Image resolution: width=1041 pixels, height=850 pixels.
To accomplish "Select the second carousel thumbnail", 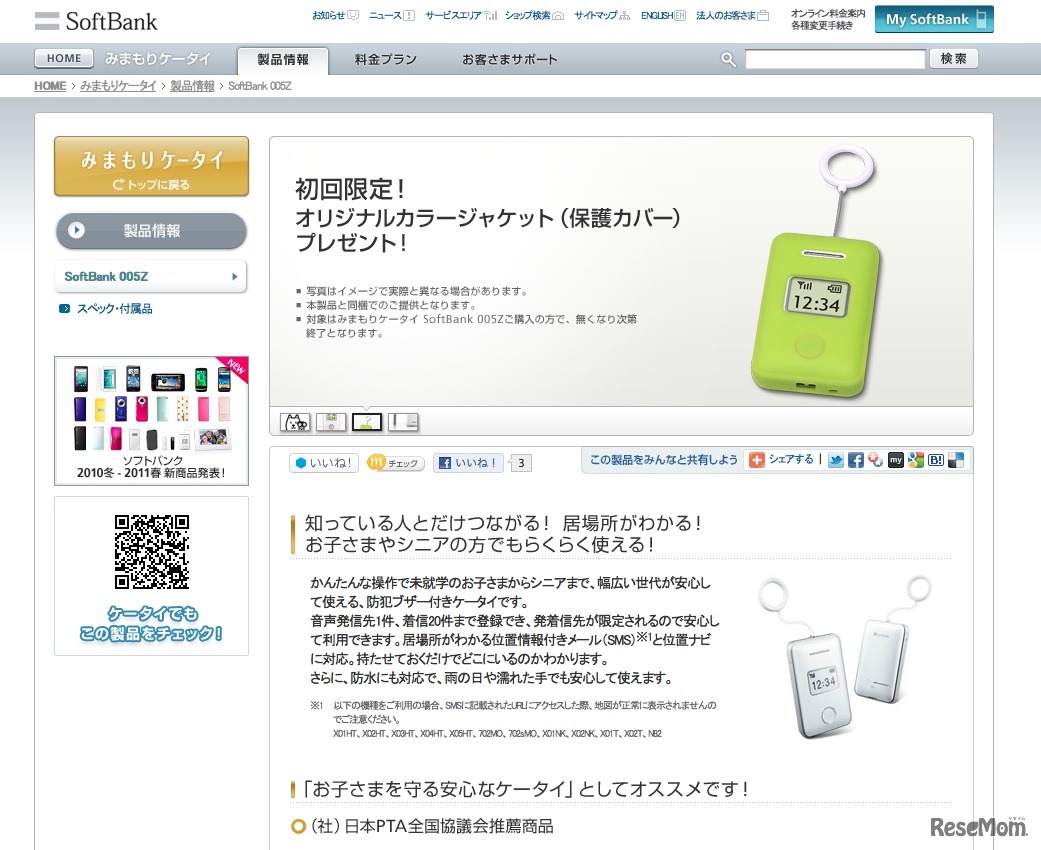I will (x=331, y=422).
